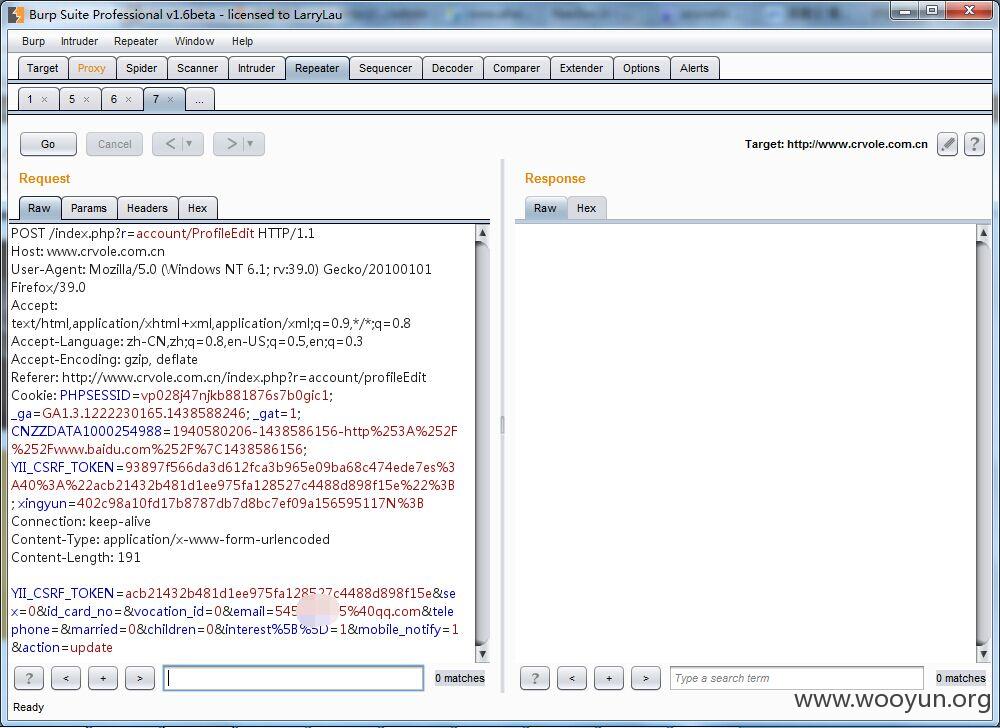Click the plus options button in request search
The image size is (1000, 728).
point(103,678)
